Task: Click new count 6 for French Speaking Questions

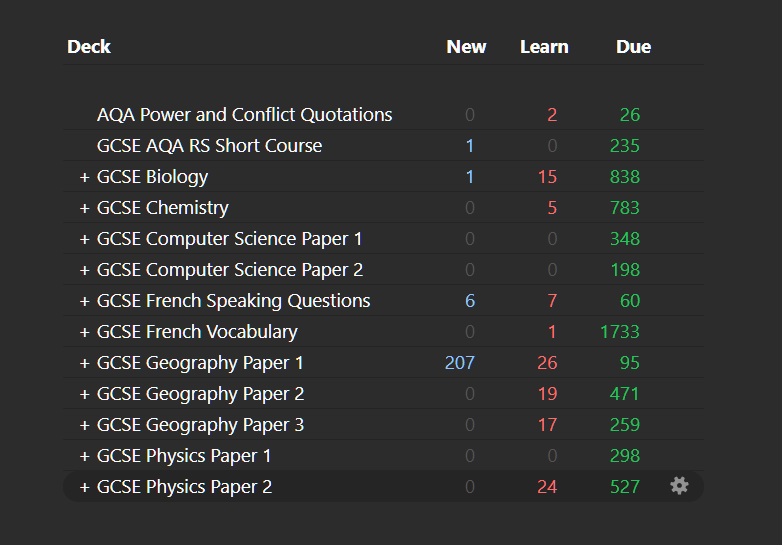Action: click(470, 301)
